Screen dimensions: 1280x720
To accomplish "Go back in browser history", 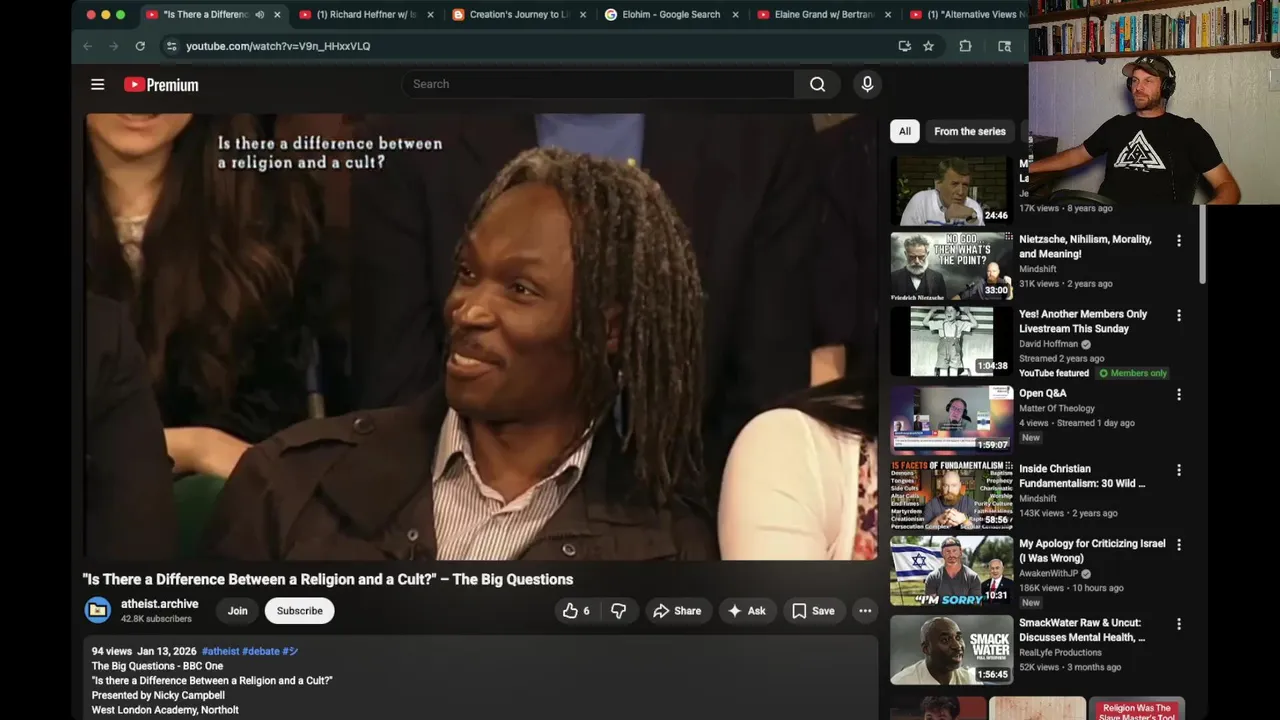I will (87, 46).
